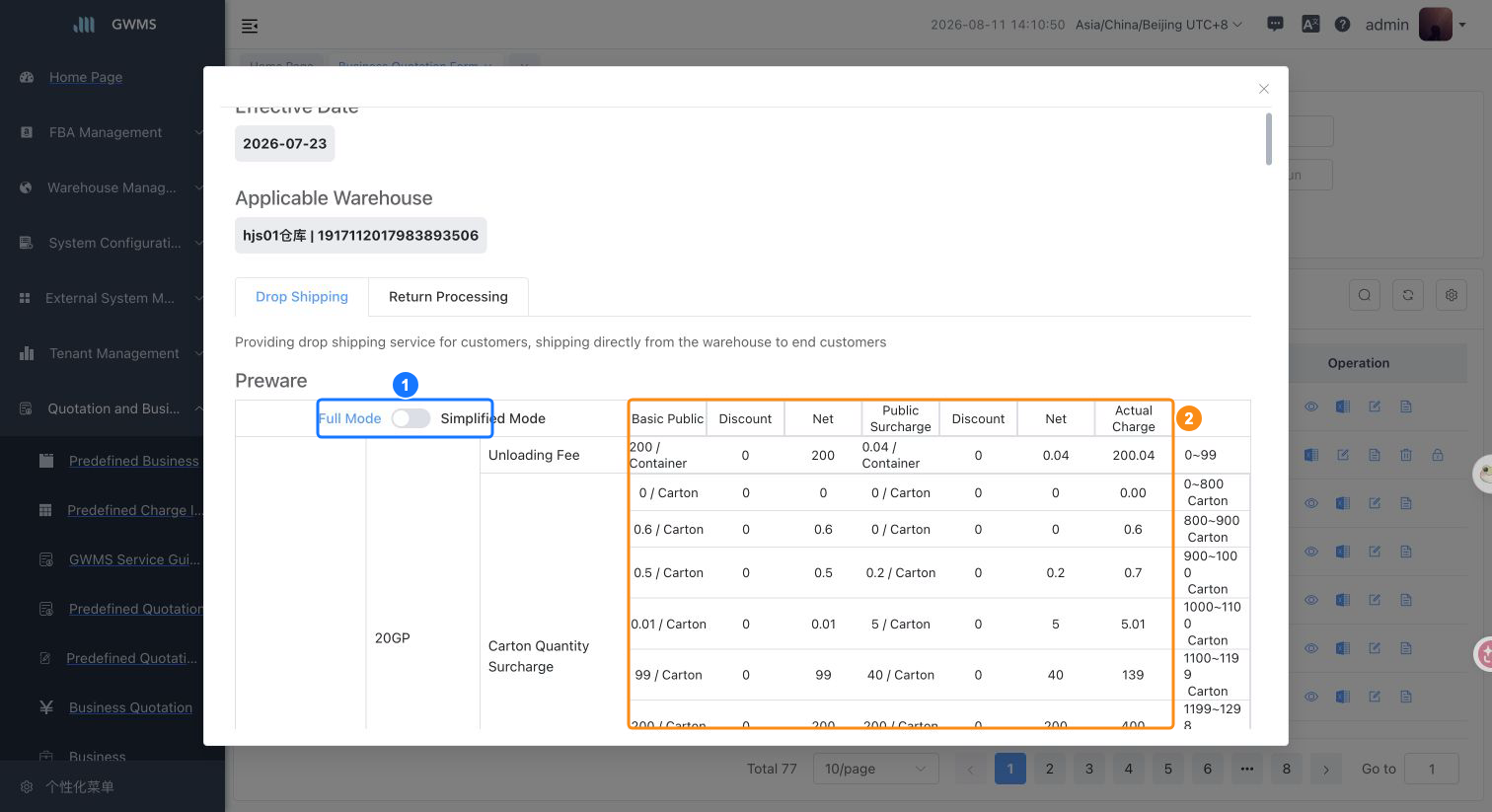Open Predefined Business menu item
1492x812 pixels.
[134, 461]
